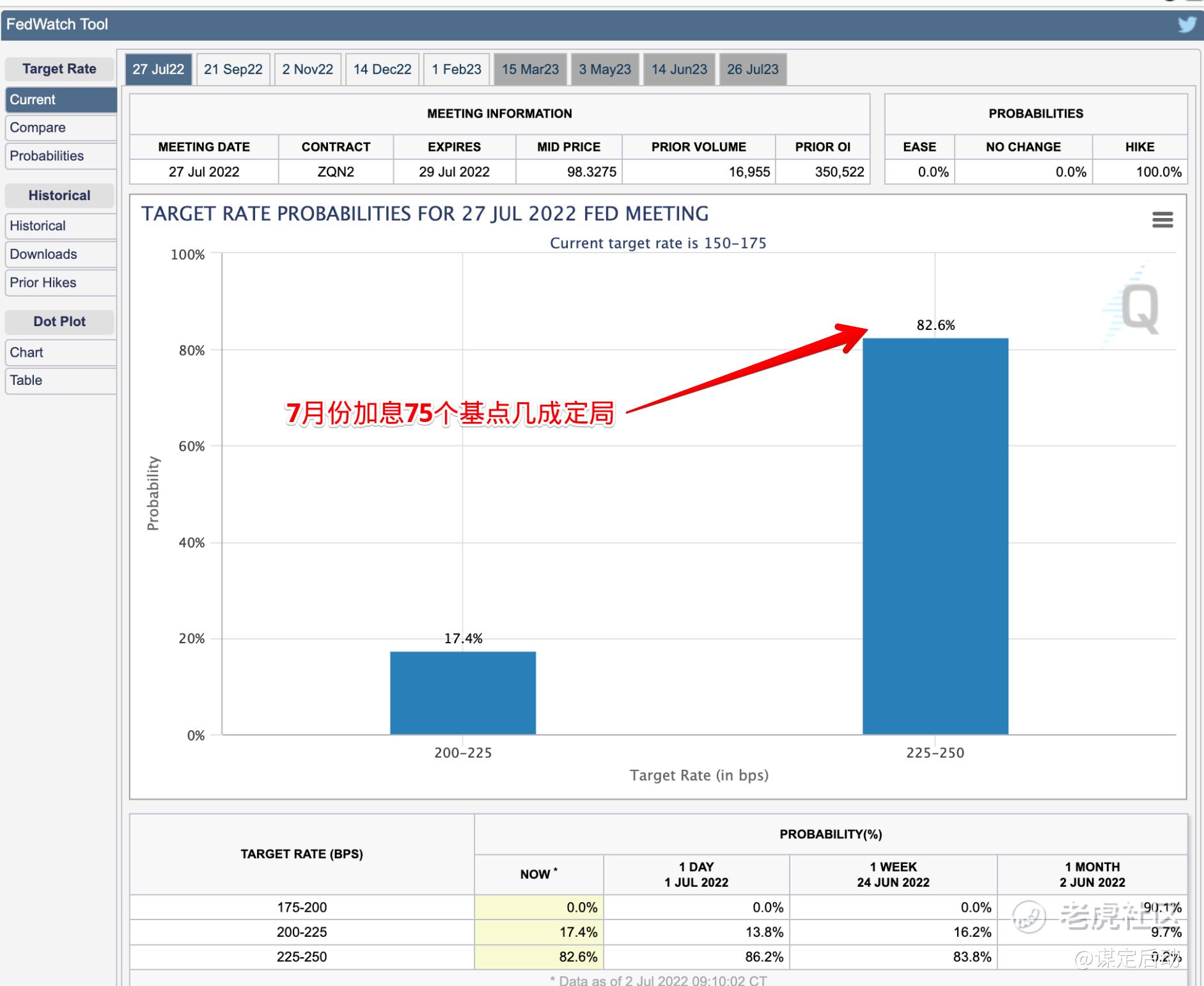Image resolution: width=1204 pixels, height=986 pixels.
Task: Open the 14 Dec22 meeting tab
Action: tap(382, 69)
